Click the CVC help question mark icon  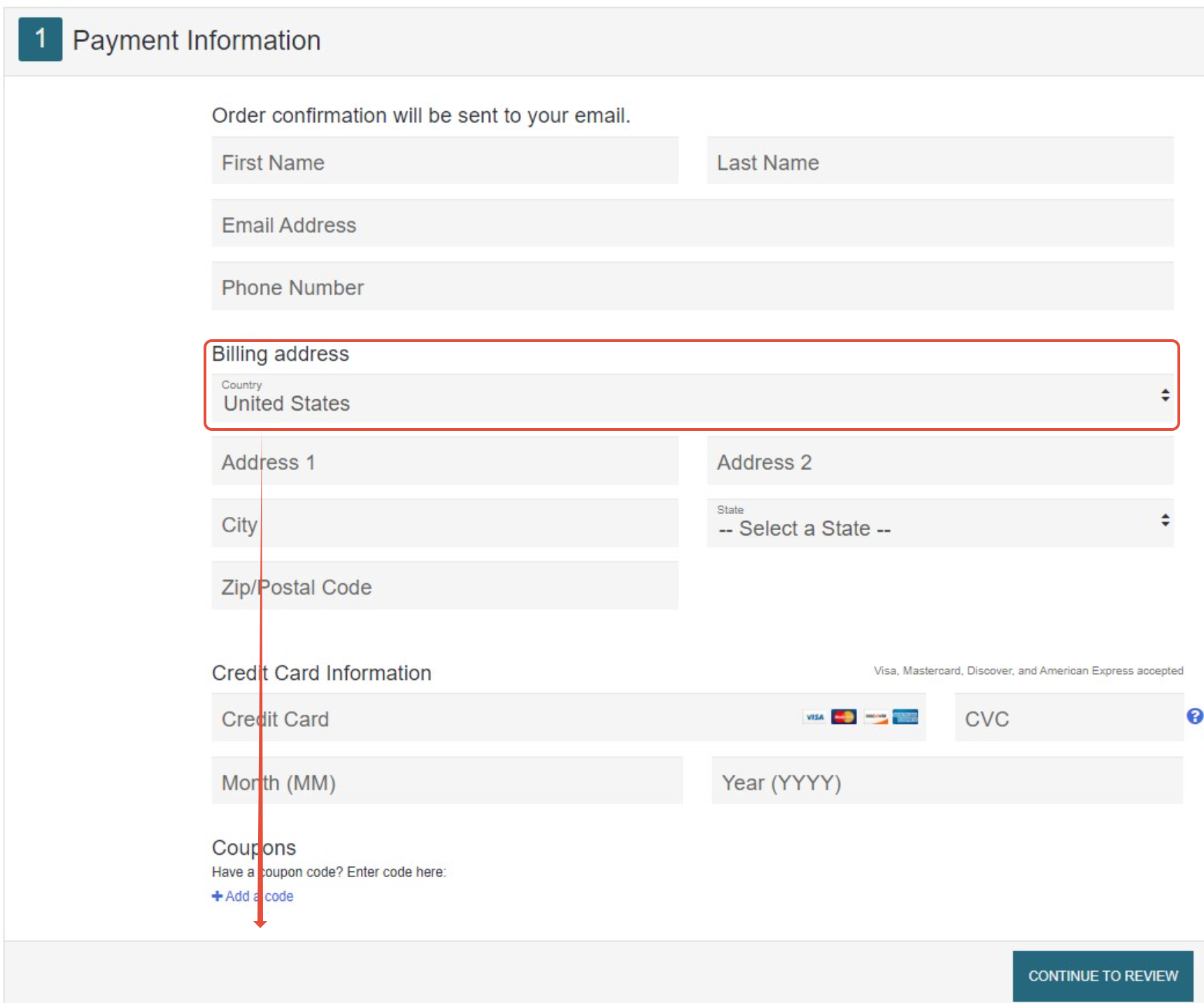pos(1194,716)
